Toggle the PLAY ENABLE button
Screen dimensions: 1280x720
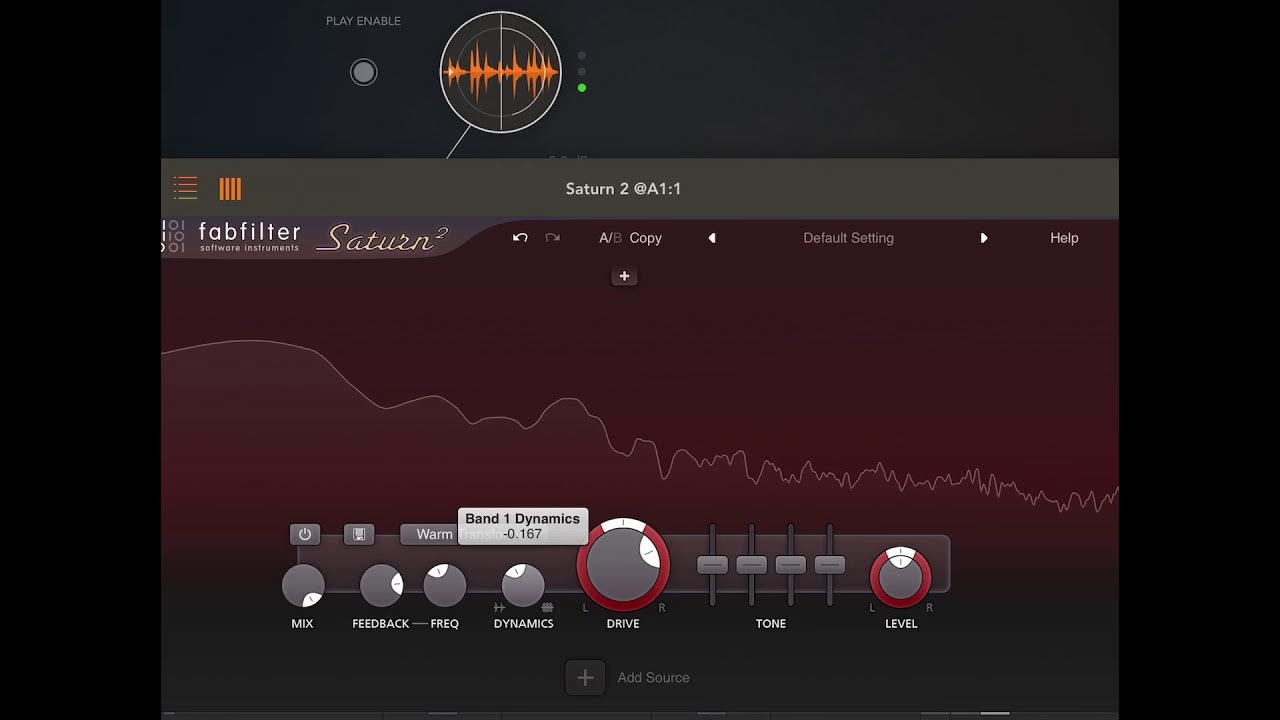(x=364, y=72)
